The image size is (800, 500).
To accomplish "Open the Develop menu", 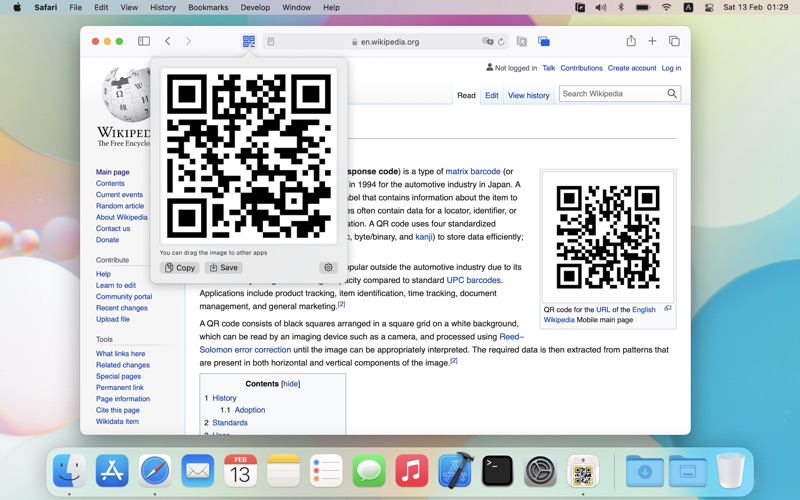I will coord(255,7).
